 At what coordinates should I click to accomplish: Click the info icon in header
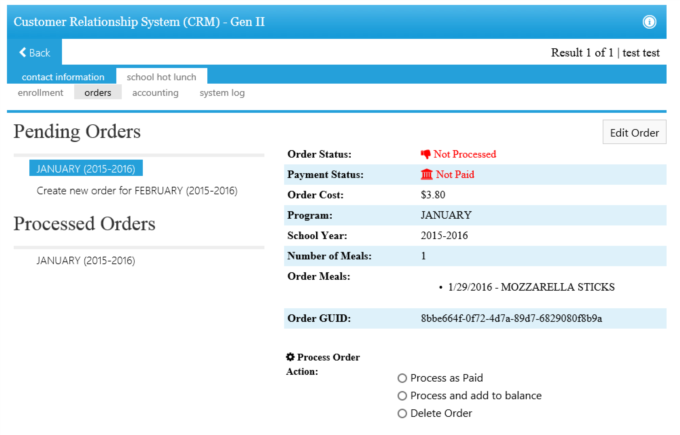[649, 22]
